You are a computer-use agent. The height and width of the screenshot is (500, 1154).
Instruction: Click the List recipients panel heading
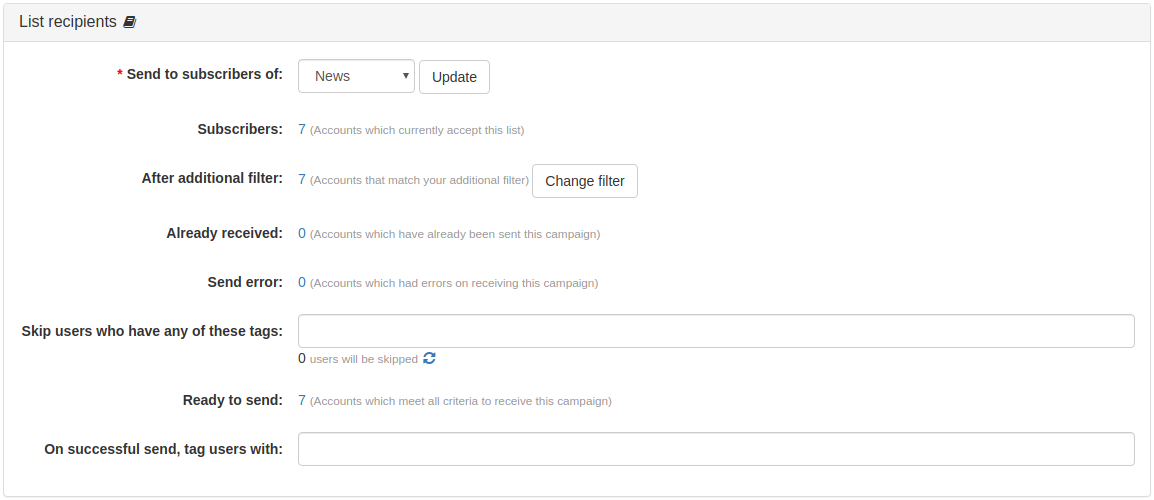(68, 22)
